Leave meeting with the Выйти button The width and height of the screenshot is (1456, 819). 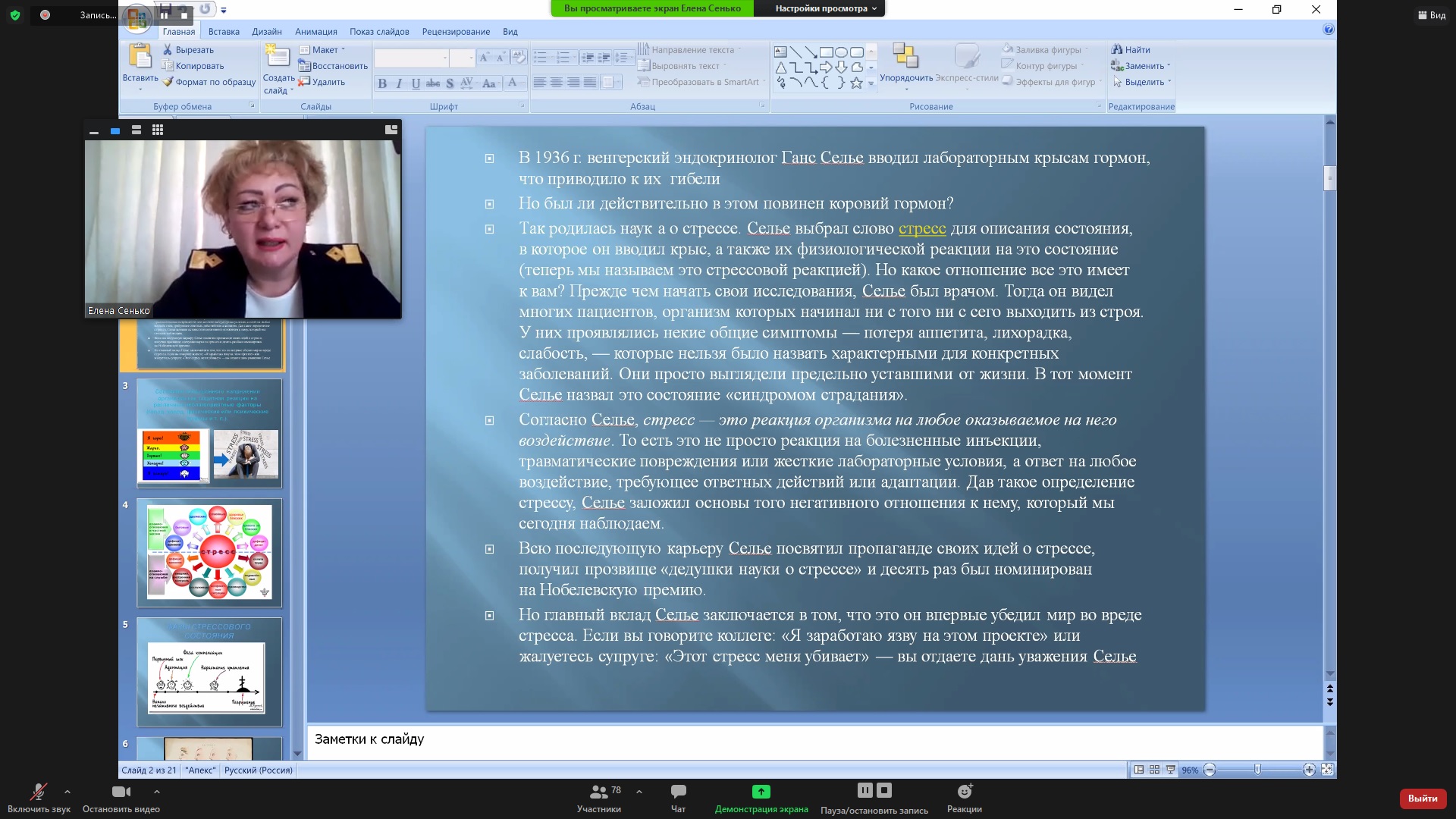1423,799
